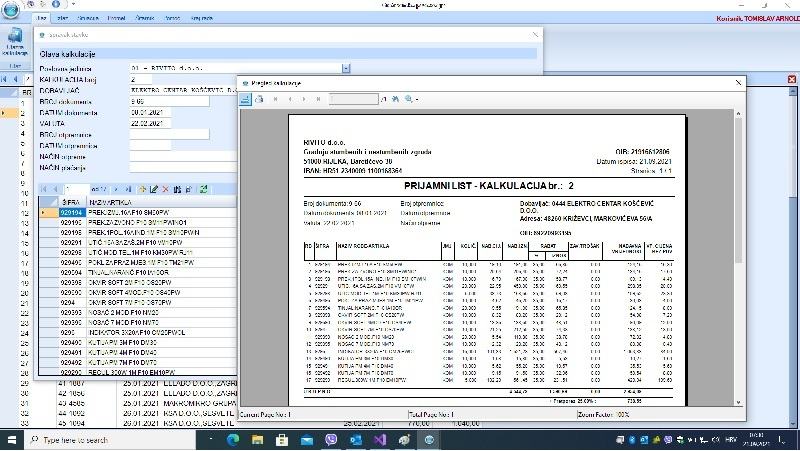Click the export report icon in preview toolbar
This screenshot has width=800, height=451.
[246, 99]
